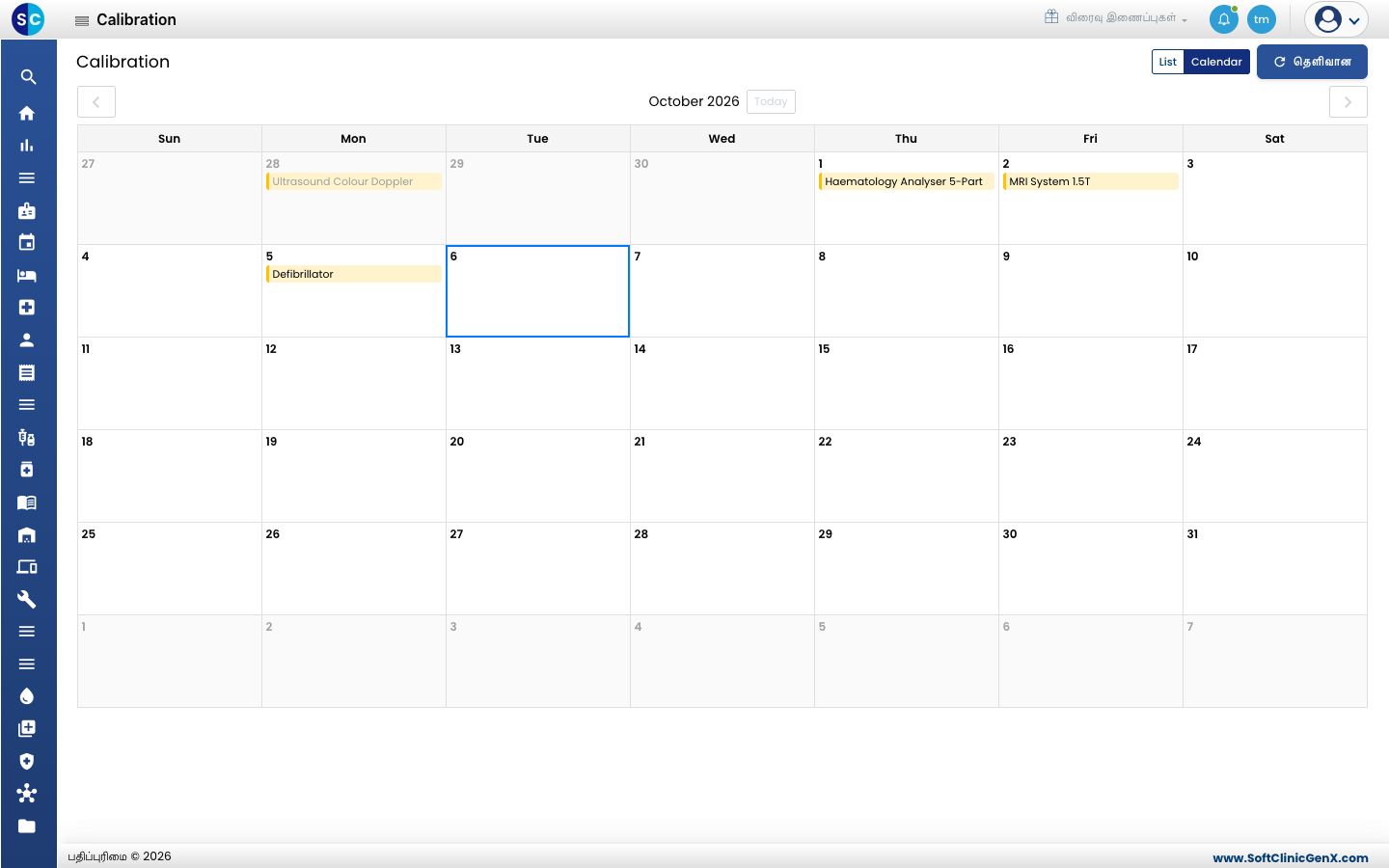Click the blue refresh button at top right

click(1312, 62)
